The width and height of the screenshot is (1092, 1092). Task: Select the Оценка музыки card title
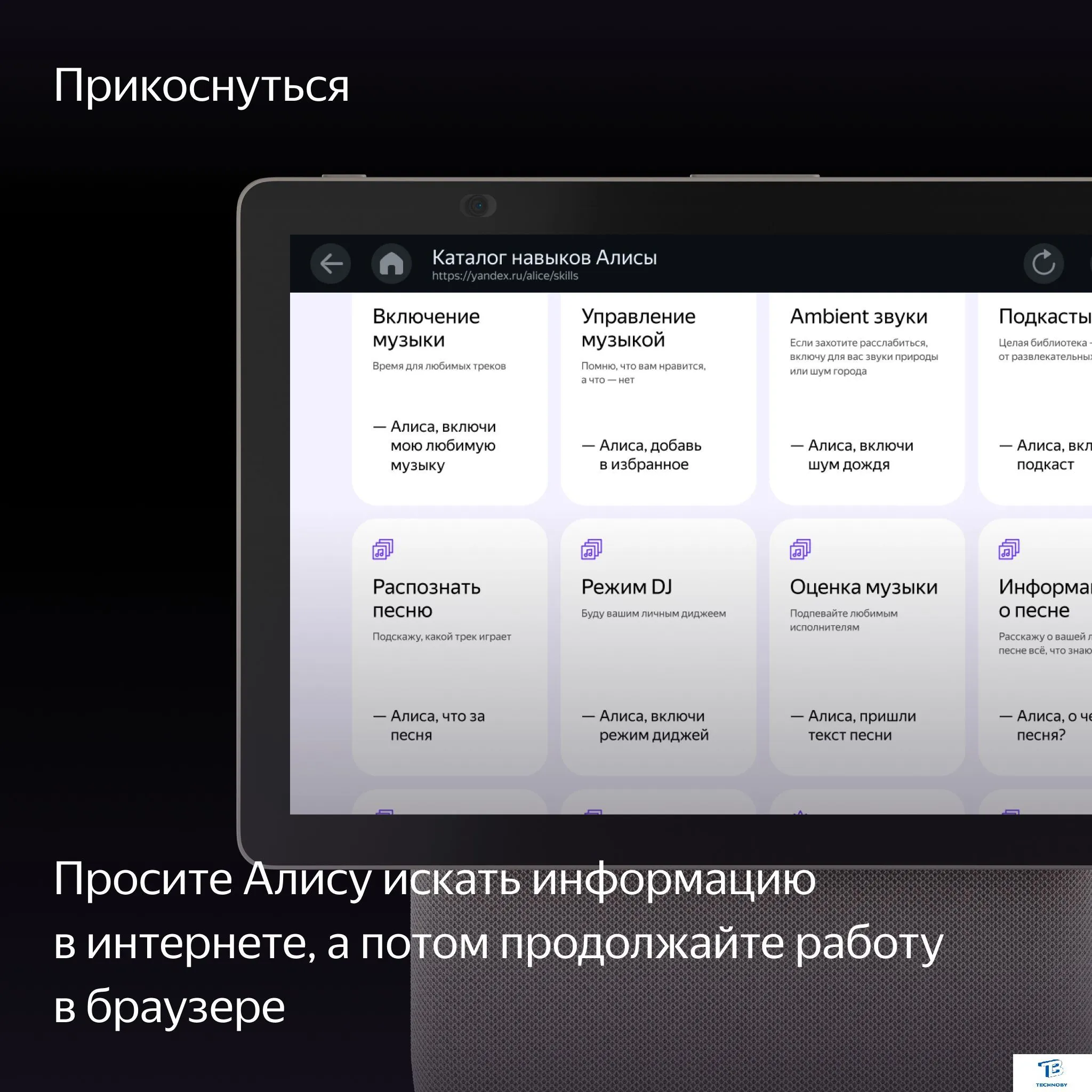[x=864, y=587]
